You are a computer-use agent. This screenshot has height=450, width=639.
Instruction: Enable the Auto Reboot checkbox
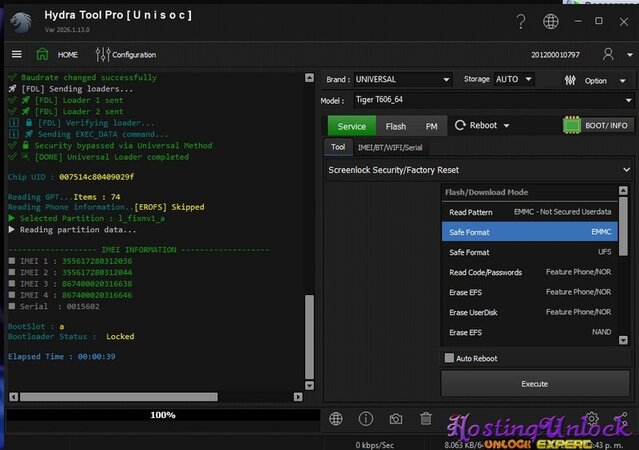pyautogui.click(x=449, y=358)
